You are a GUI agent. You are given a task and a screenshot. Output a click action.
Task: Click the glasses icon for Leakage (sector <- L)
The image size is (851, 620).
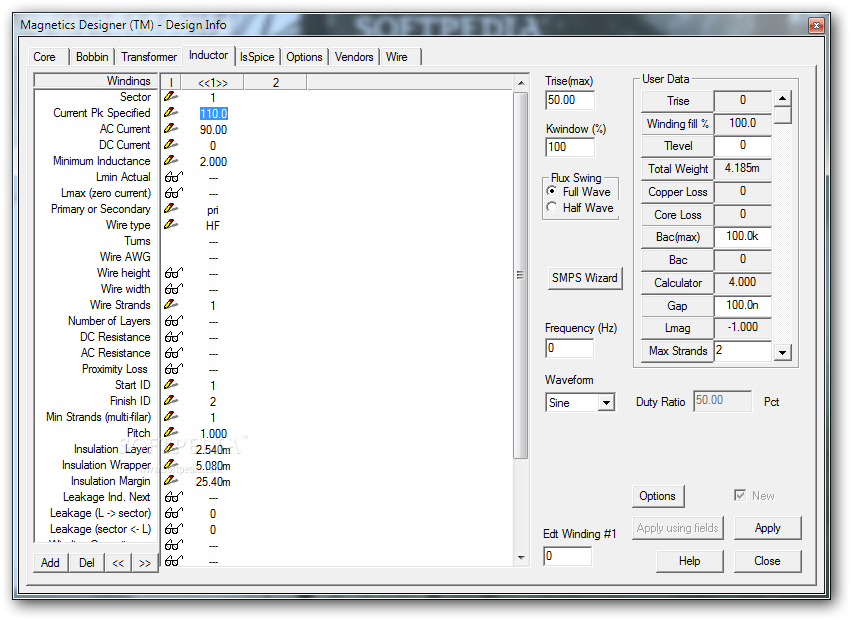[174, 529]
